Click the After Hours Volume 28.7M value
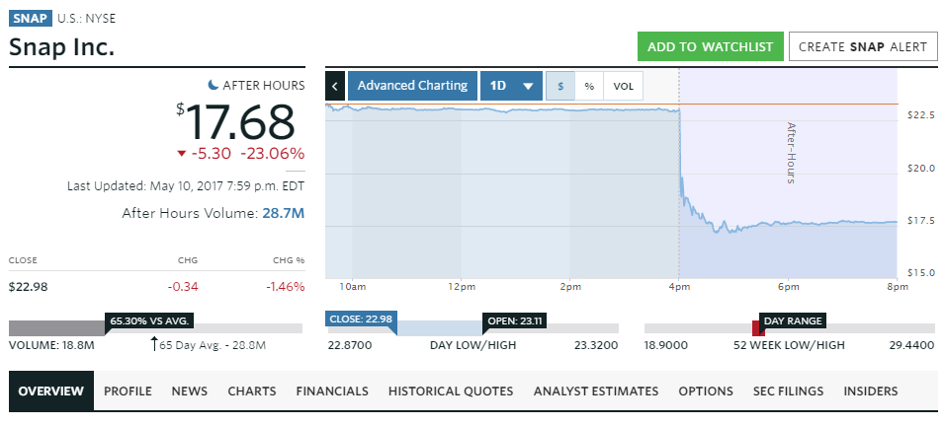The width and height of the screenshot is (945, 426). pos(283,213)
